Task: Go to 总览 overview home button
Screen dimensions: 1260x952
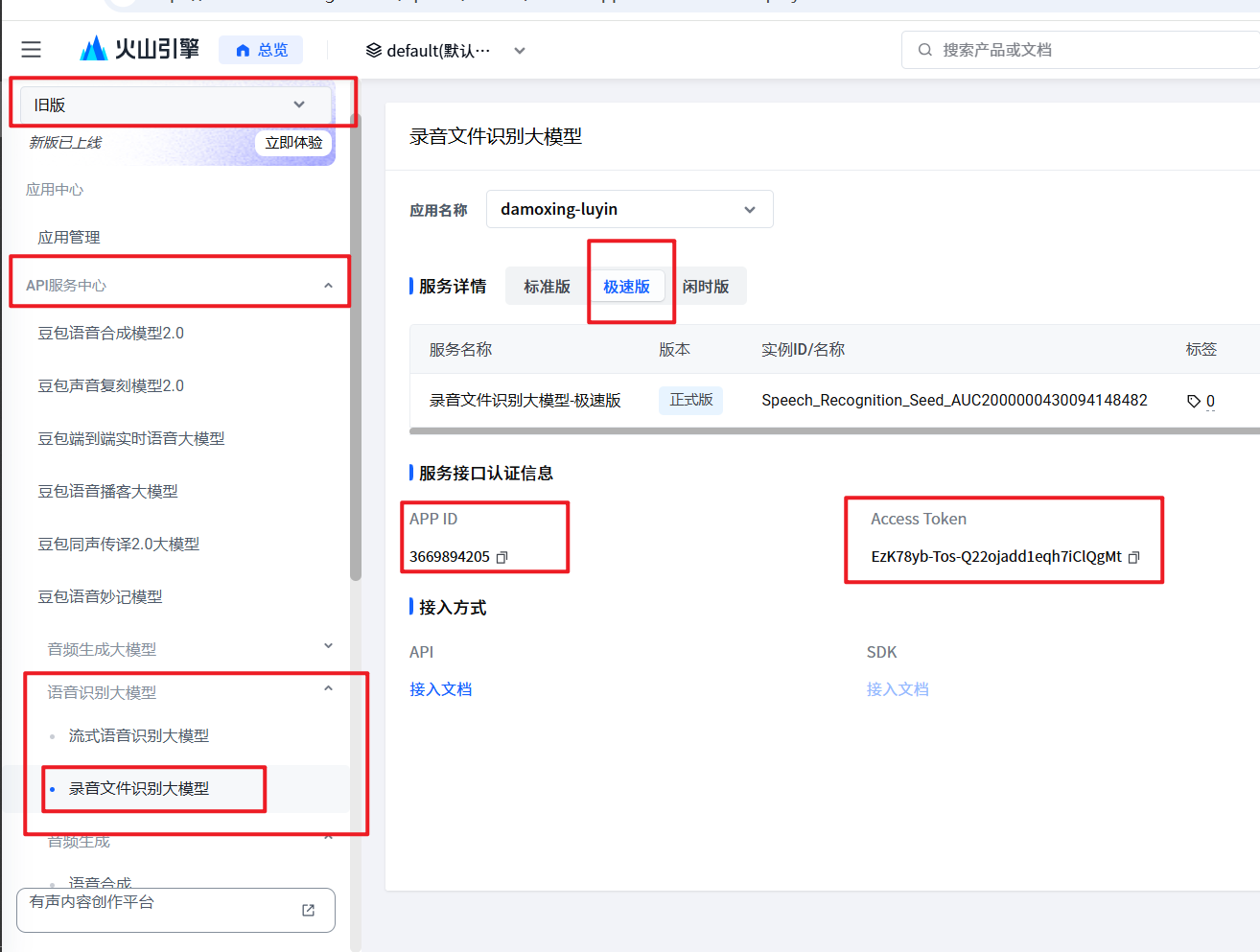Action: (x=261, y=50)
